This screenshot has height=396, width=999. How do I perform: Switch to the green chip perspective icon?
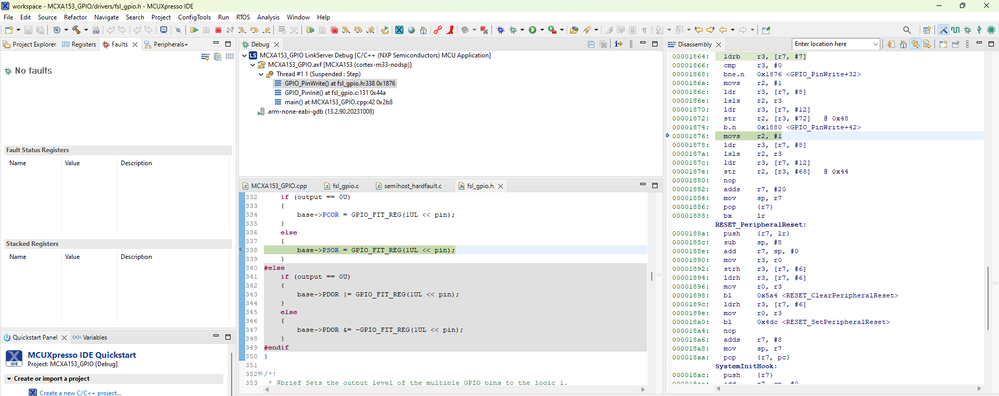pyautogui.click(x=991, y=30)
